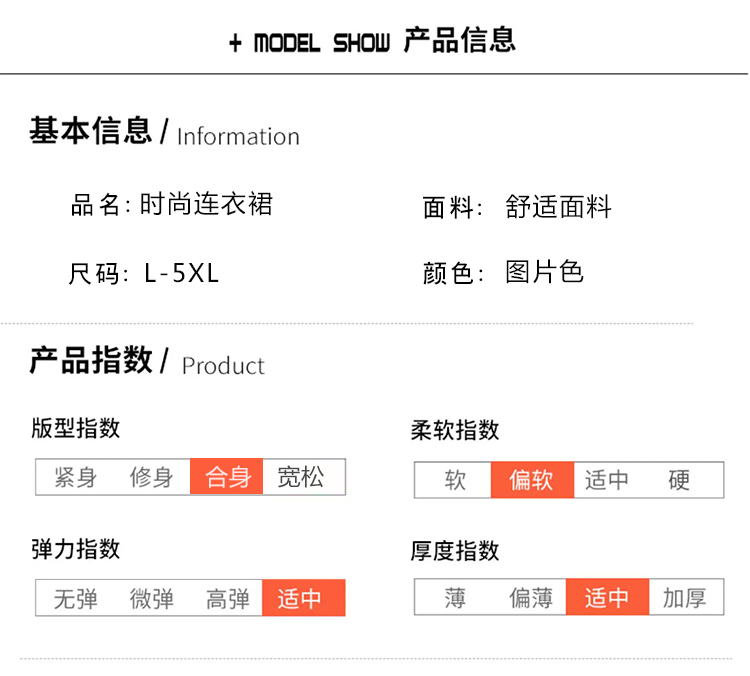750x676 pixels.
Task: Pick 薄 in the 厚度指数 row
Action: (454, 598)
